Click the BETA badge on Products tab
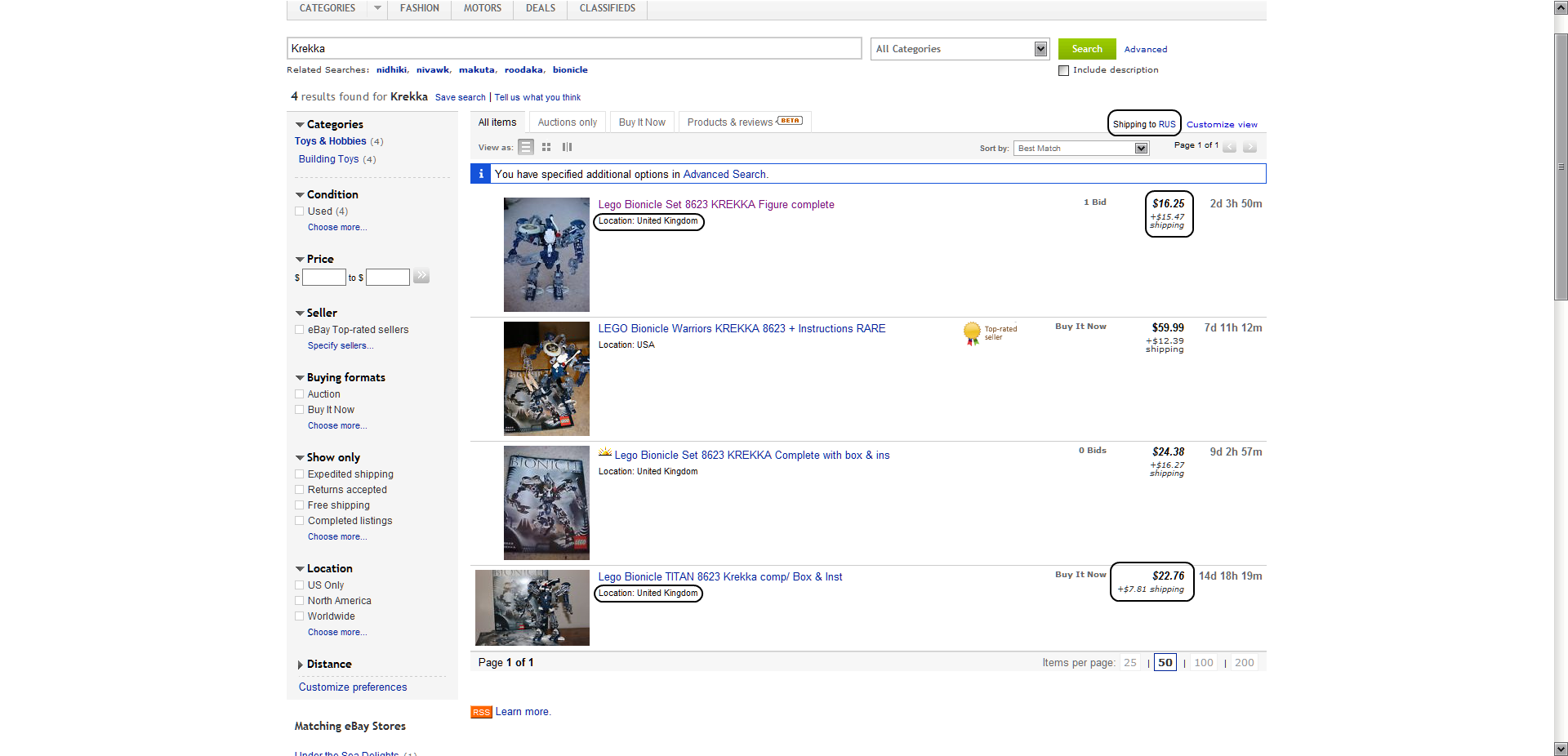 point(790,121)
